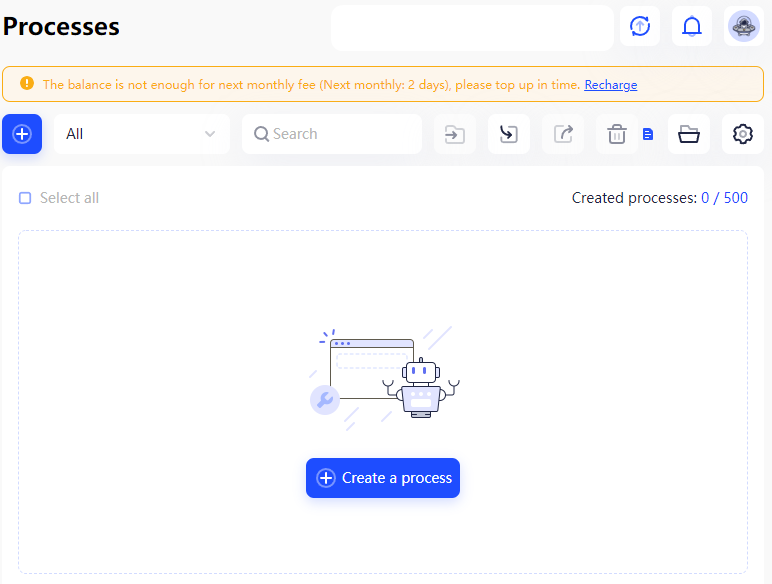Click the orange warning exclamation icon
This screenshot has width=772, height=584.
(x=27, y=83)
